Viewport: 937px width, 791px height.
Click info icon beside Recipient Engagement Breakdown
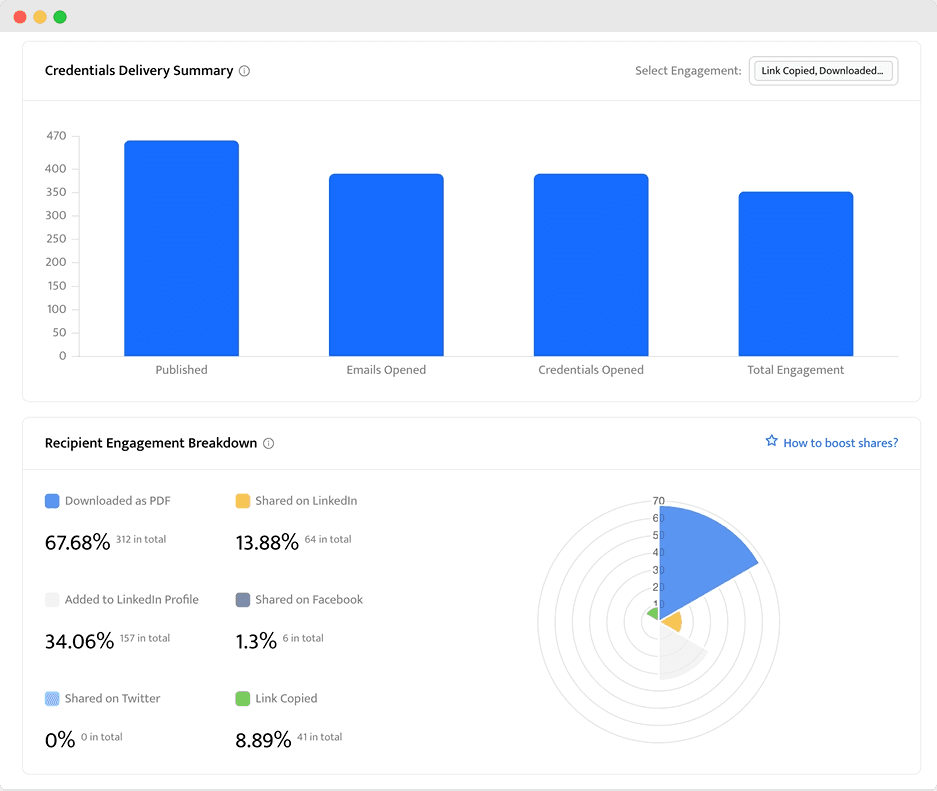(268, 443)
